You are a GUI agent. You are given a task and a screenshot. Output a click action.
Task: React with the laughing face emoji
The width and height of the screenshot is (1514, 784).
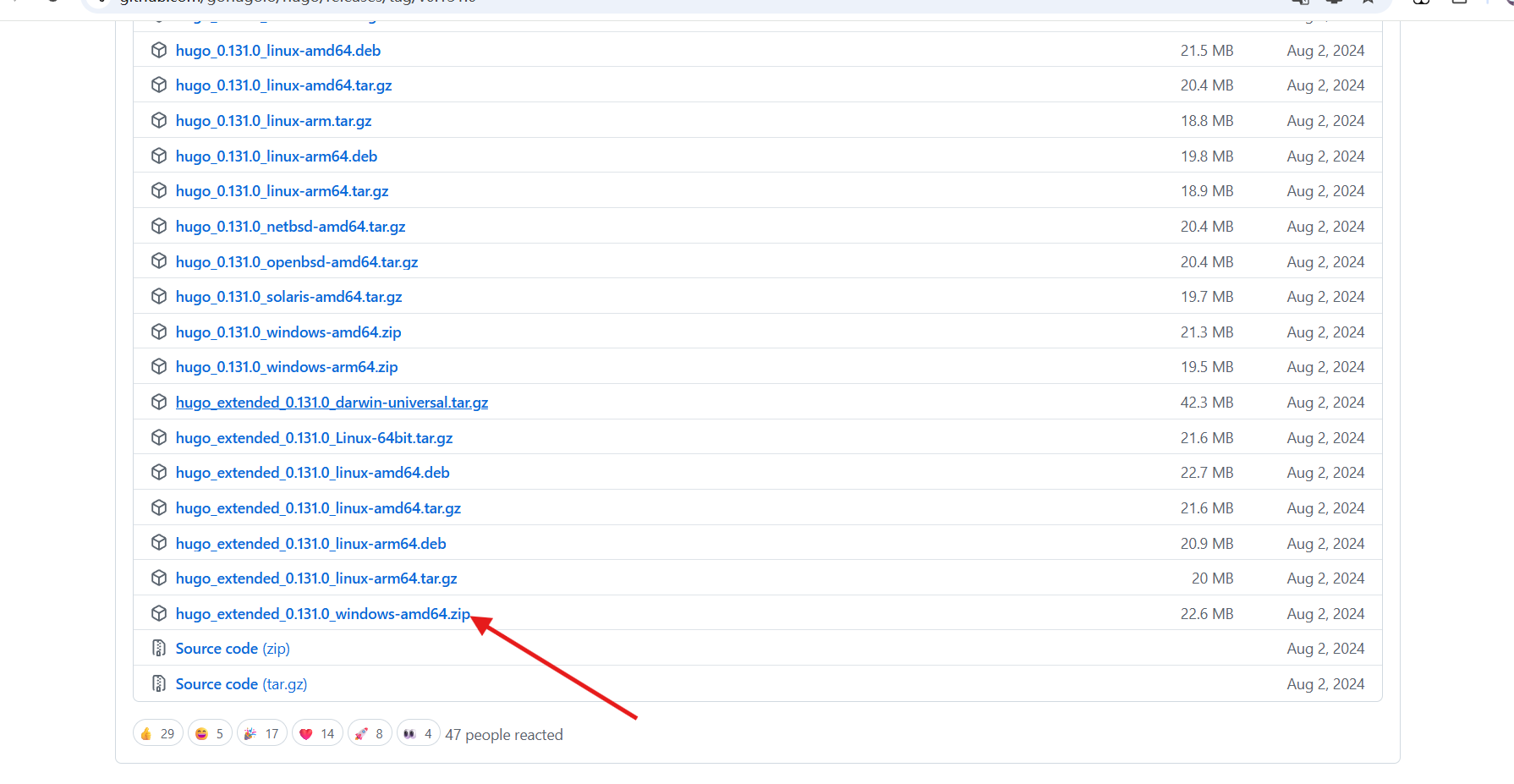210,733
